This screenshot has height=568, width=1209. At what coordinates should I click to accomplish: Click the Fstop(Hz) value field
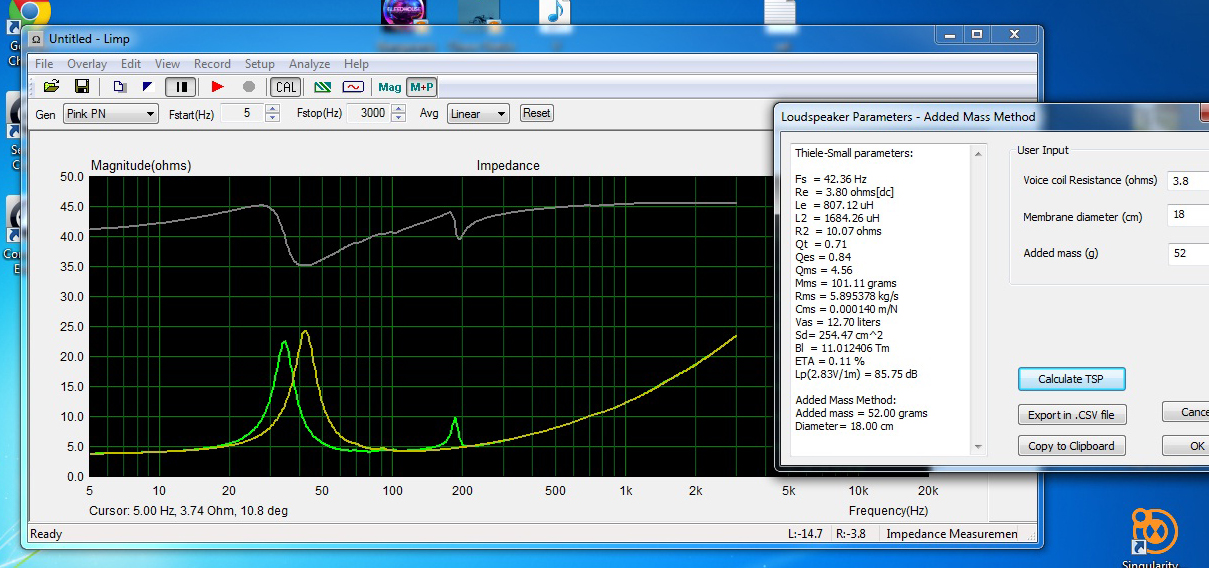(x=368, y=114)
